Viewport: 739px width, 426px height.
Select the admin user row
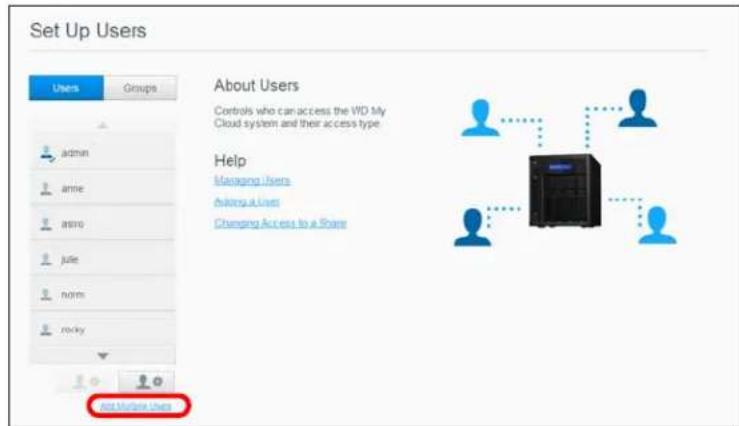(x=103, y=153)
